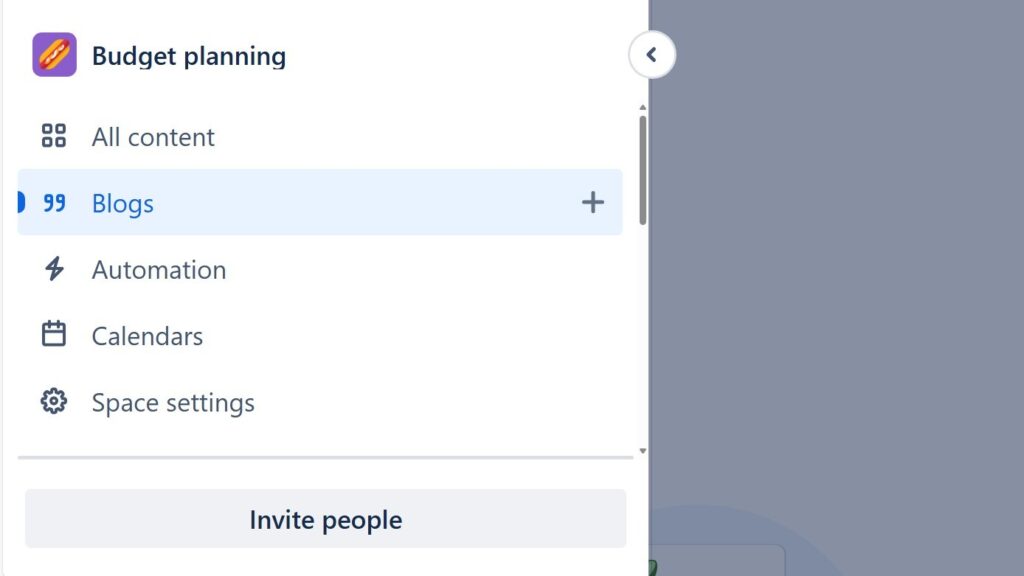Click the Calendars calendar icon
The image size is (1024, 576).
pyautogui.click(x=54, y=336)
